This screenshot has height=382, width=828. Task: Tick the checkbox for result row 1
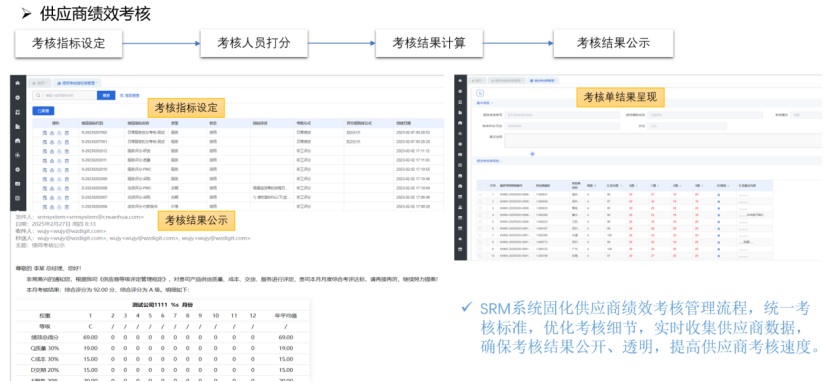[x=480, y=194]
